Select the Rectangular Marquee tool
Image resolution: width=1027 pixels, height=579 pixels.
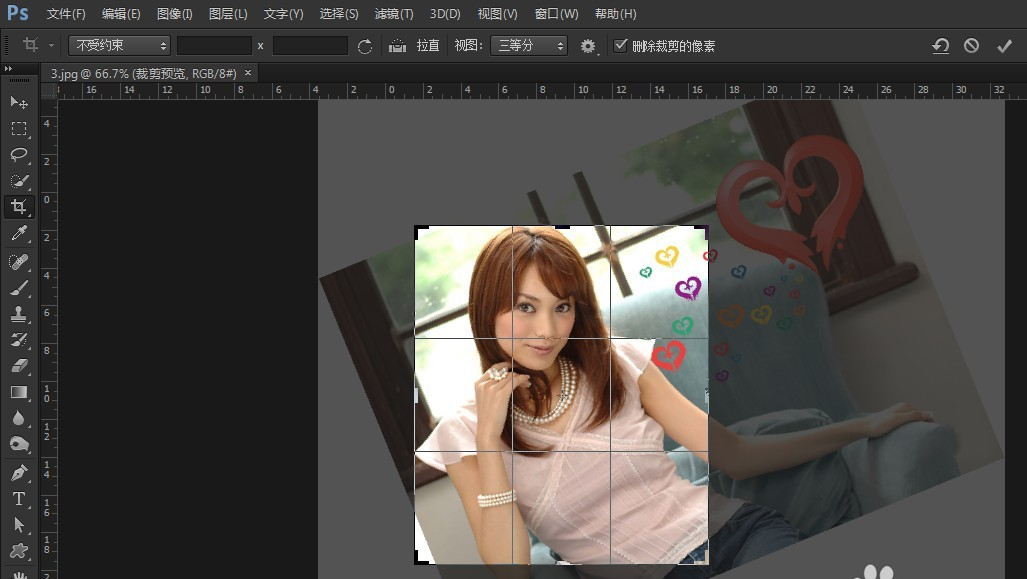[19, 128]
